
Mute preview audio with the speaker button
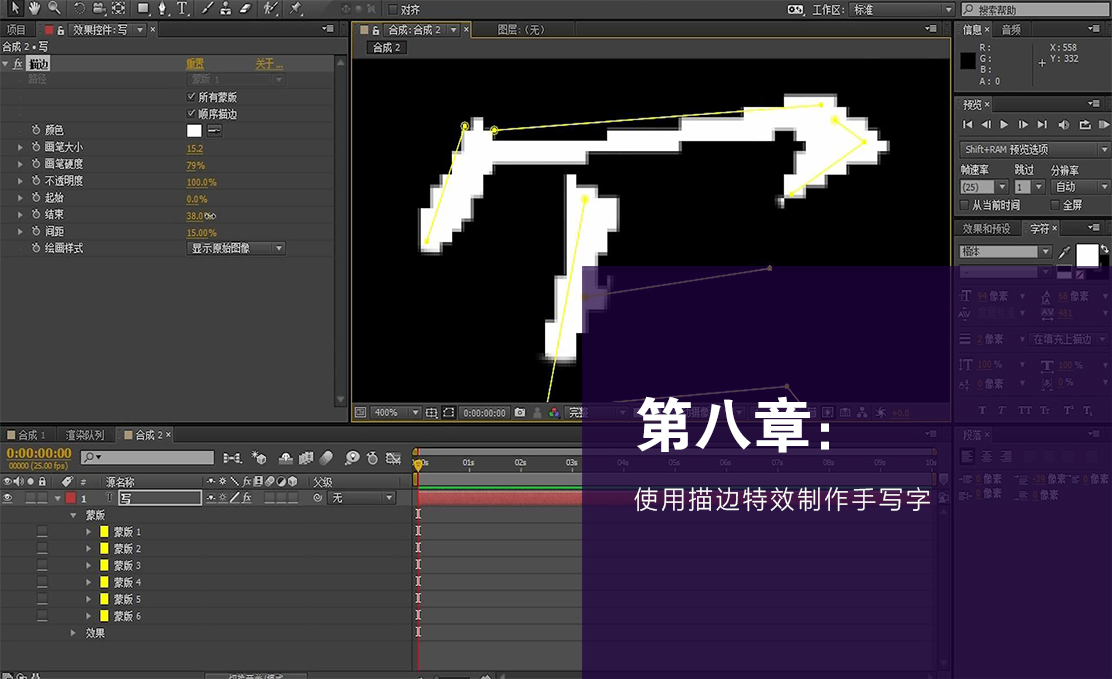click(1063, 125)
